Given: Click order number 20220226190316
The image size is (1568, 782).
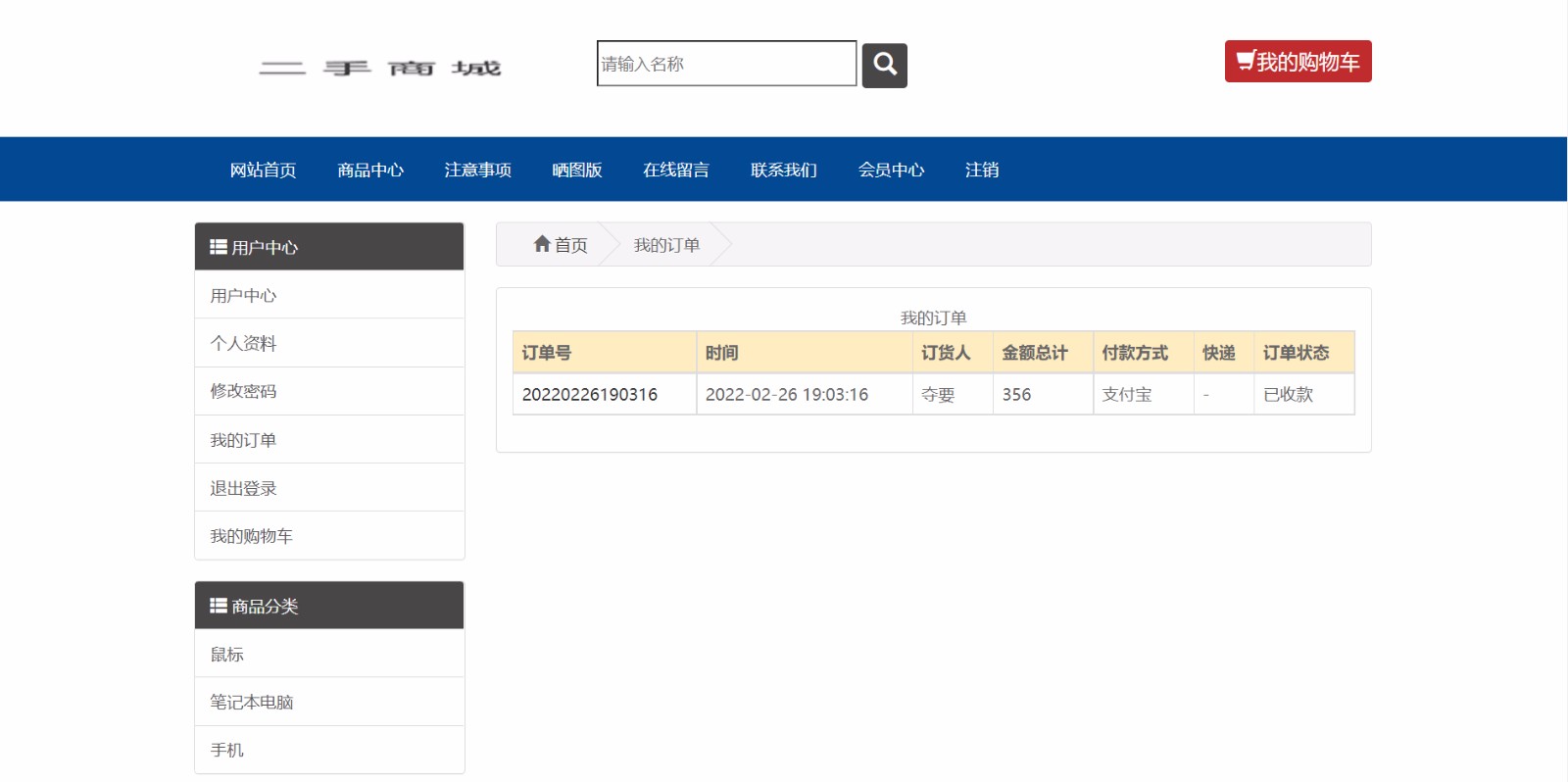Looking at the screenshot, I should [x=589, y=394].
